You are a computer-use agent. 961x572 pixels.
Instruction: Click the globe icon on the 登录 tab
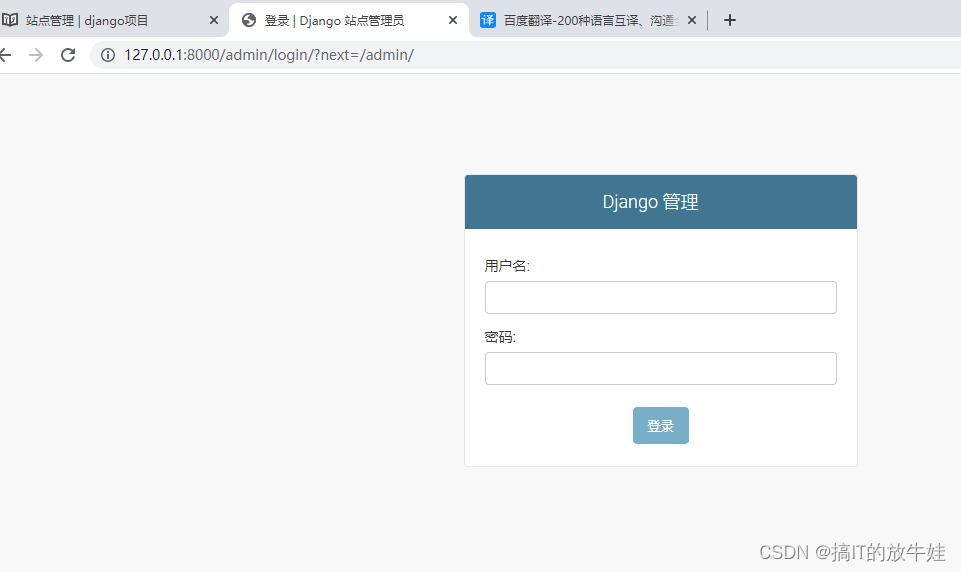pyautogui.click(x=249, y=20)
